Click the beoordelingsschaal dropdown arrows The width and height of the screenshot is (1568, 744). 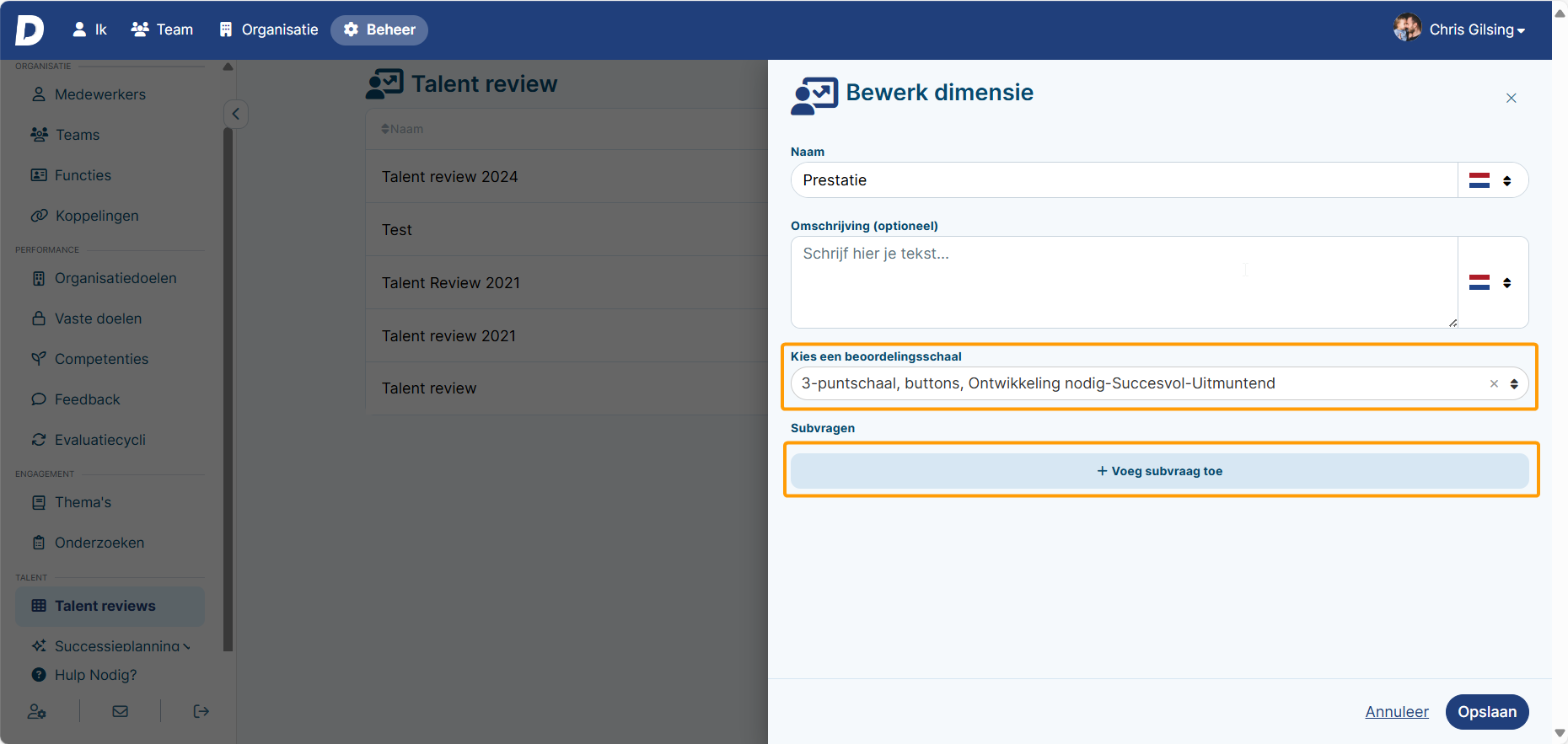(x=1514, y=383)
